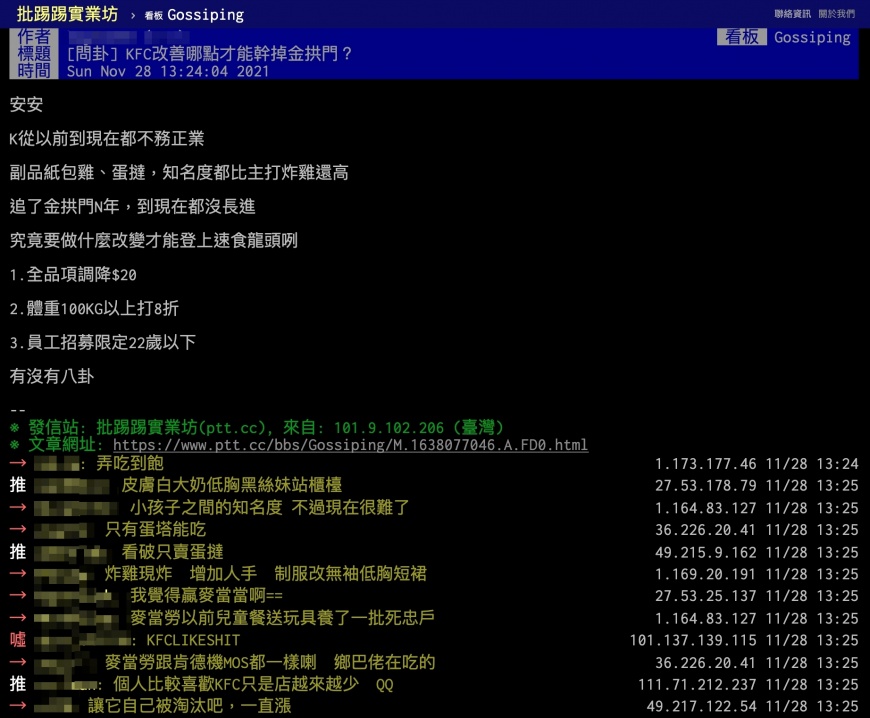Select the option 2.體重100KG以上打8折
870x718 pixels.
tap(94, 309)
